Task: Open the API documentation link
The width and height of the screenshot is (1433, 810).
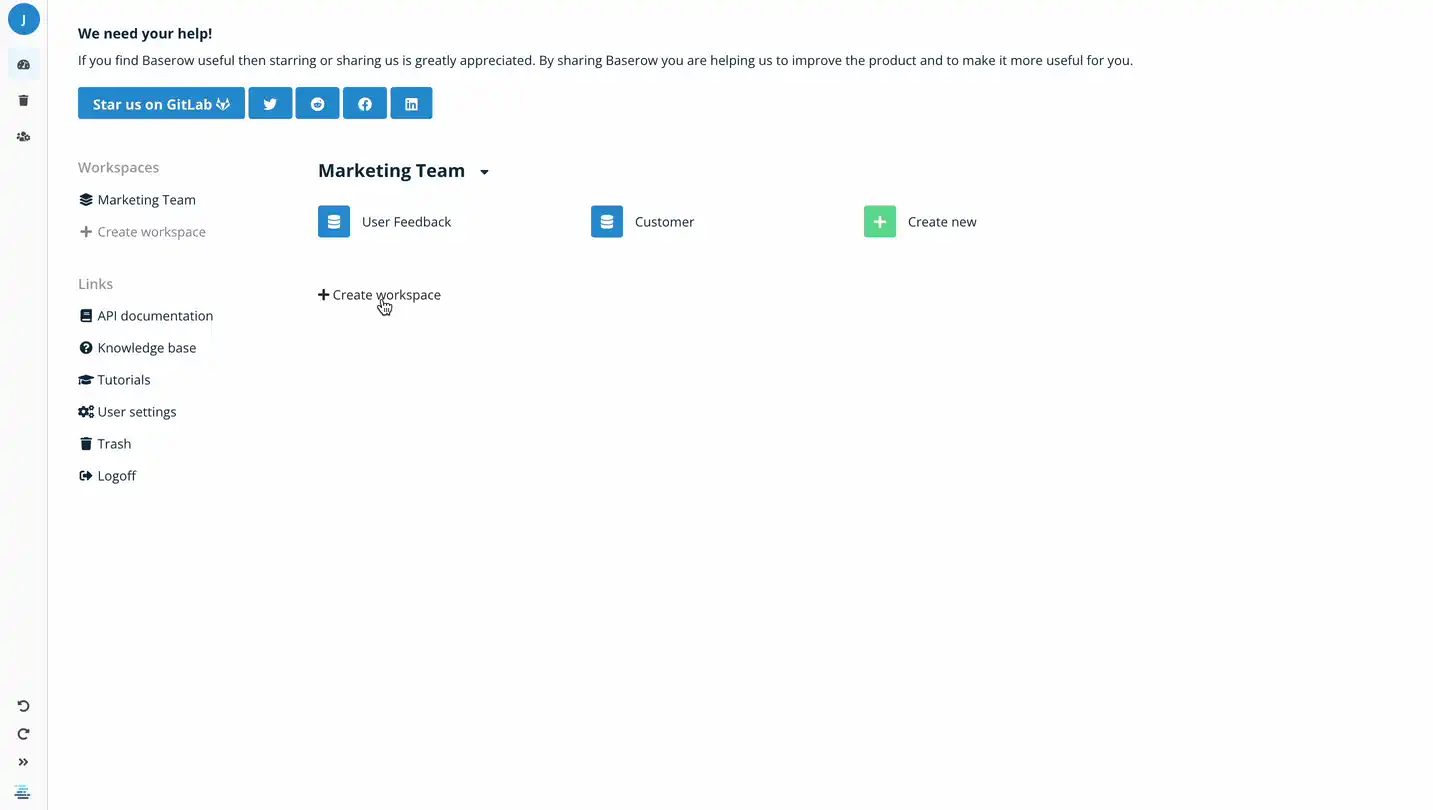Action: point(155,315)
